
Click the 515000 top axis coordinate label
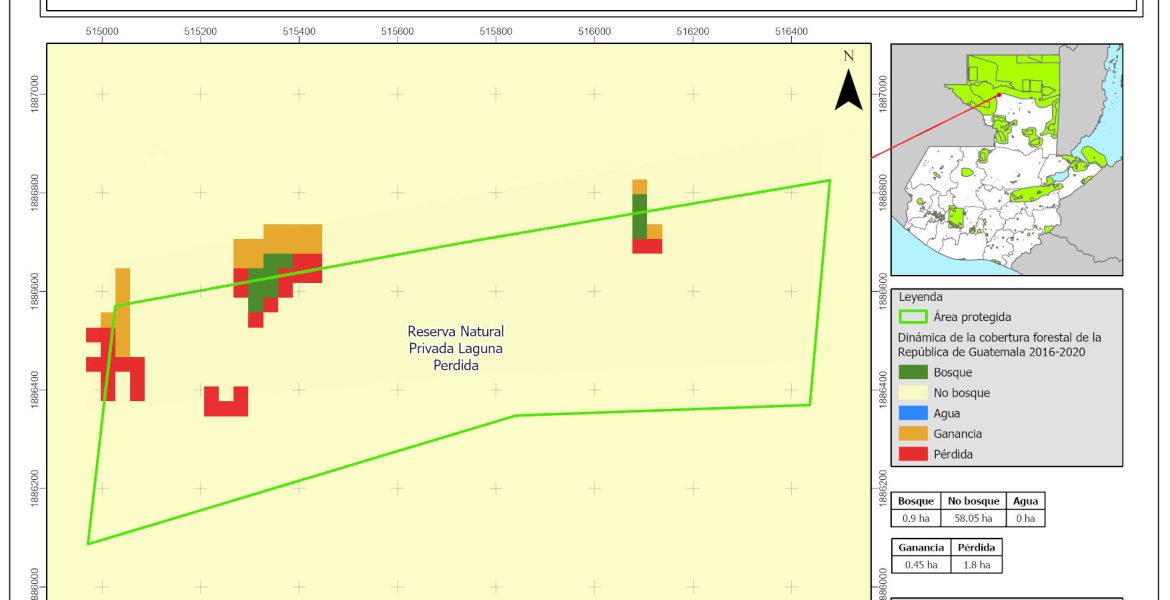103,32
